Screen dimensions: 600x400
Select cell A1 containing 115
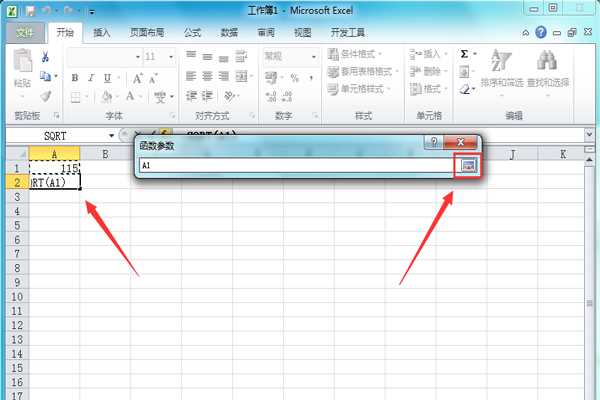click(54, 168)
